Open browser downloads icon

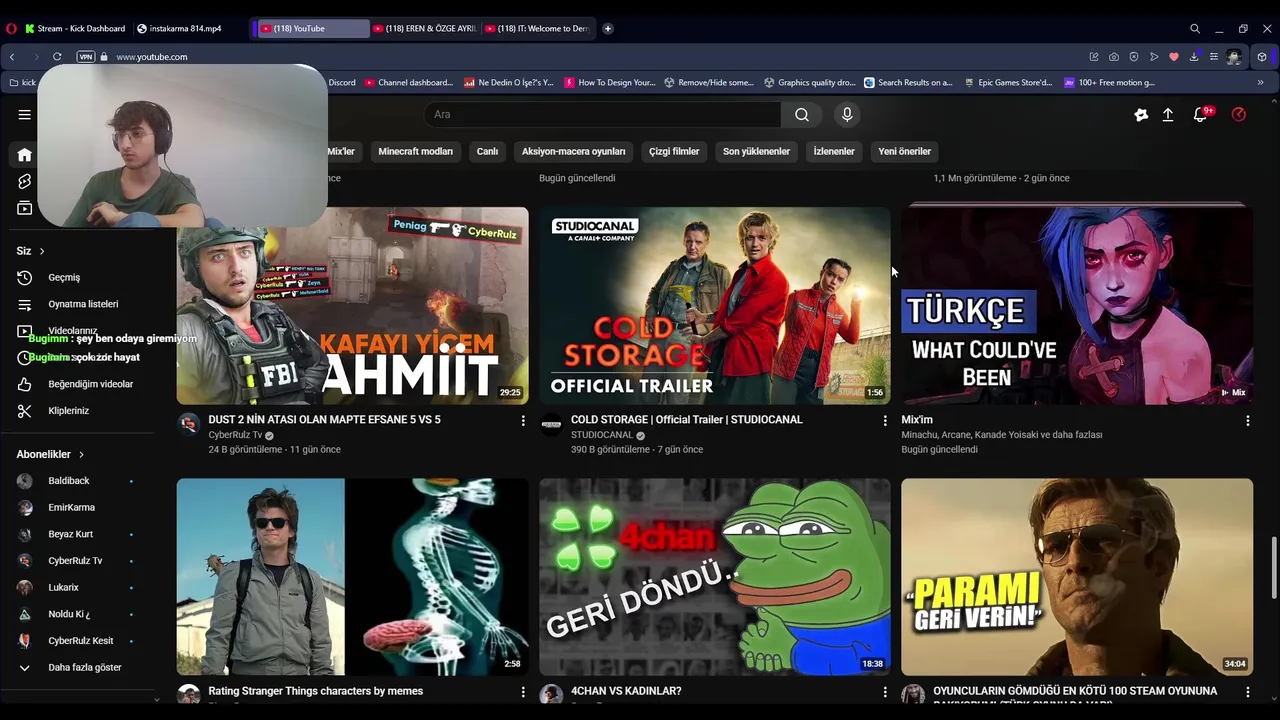point(1194,57)
